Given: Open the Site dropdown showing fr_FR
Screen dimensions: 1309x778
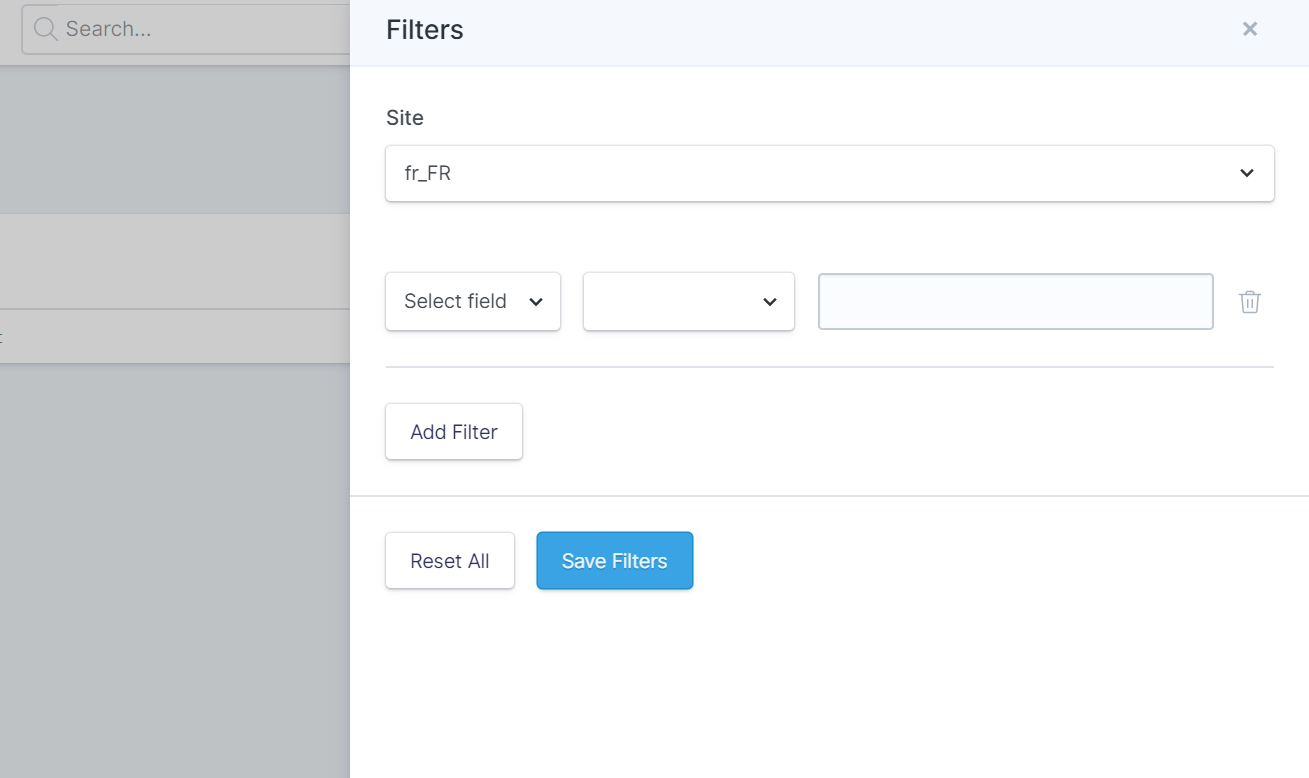Looking at the screenshot, I should [x=830, y=172].
